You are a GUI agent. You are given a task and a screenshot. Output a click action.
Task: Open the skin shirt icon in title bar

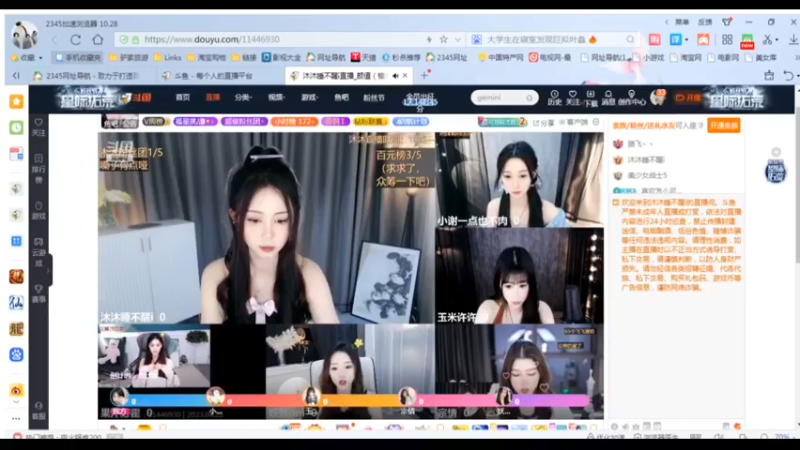click(727, 22)
